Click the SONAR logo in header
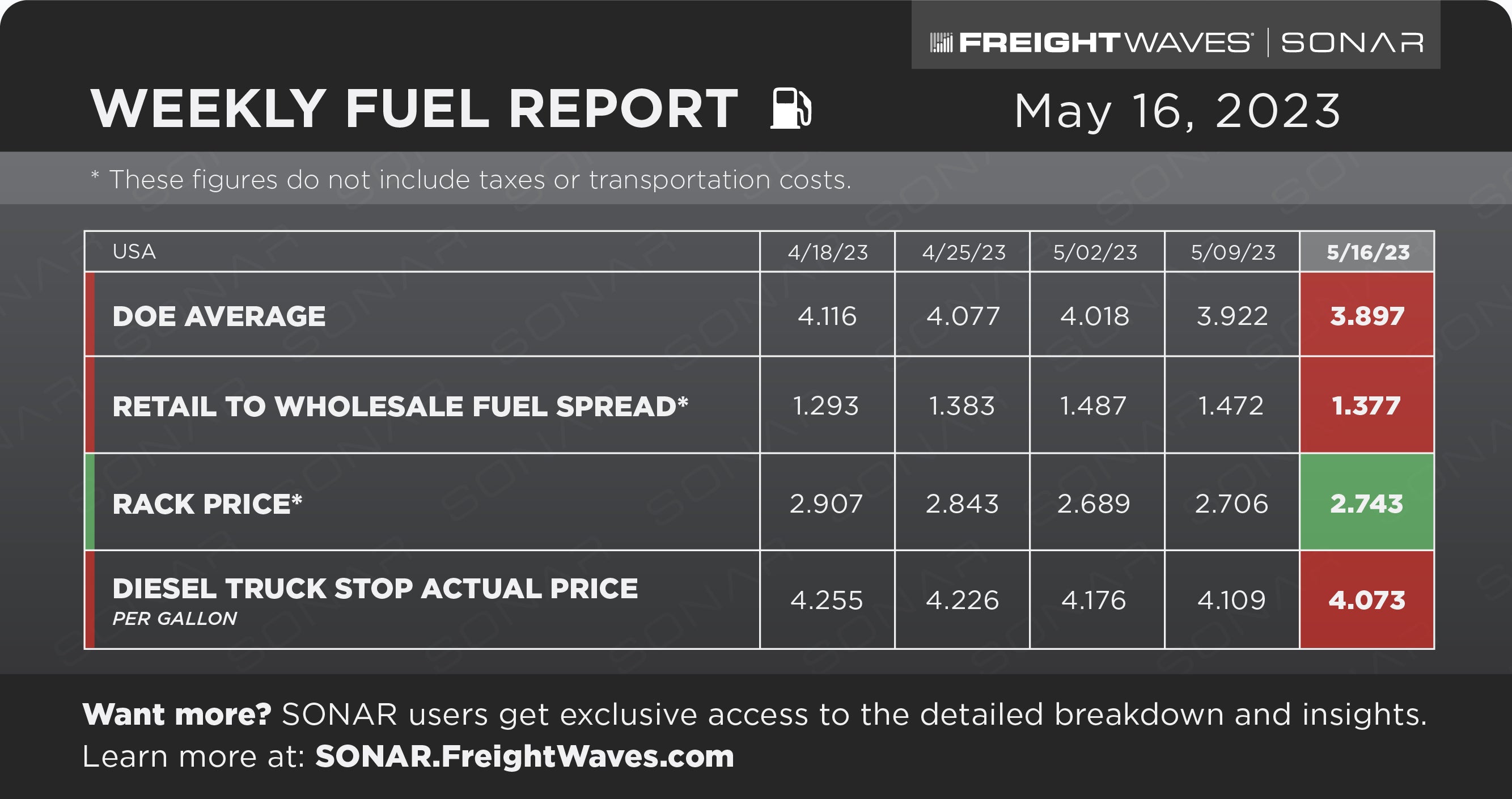 click(x=1352, y=43)
